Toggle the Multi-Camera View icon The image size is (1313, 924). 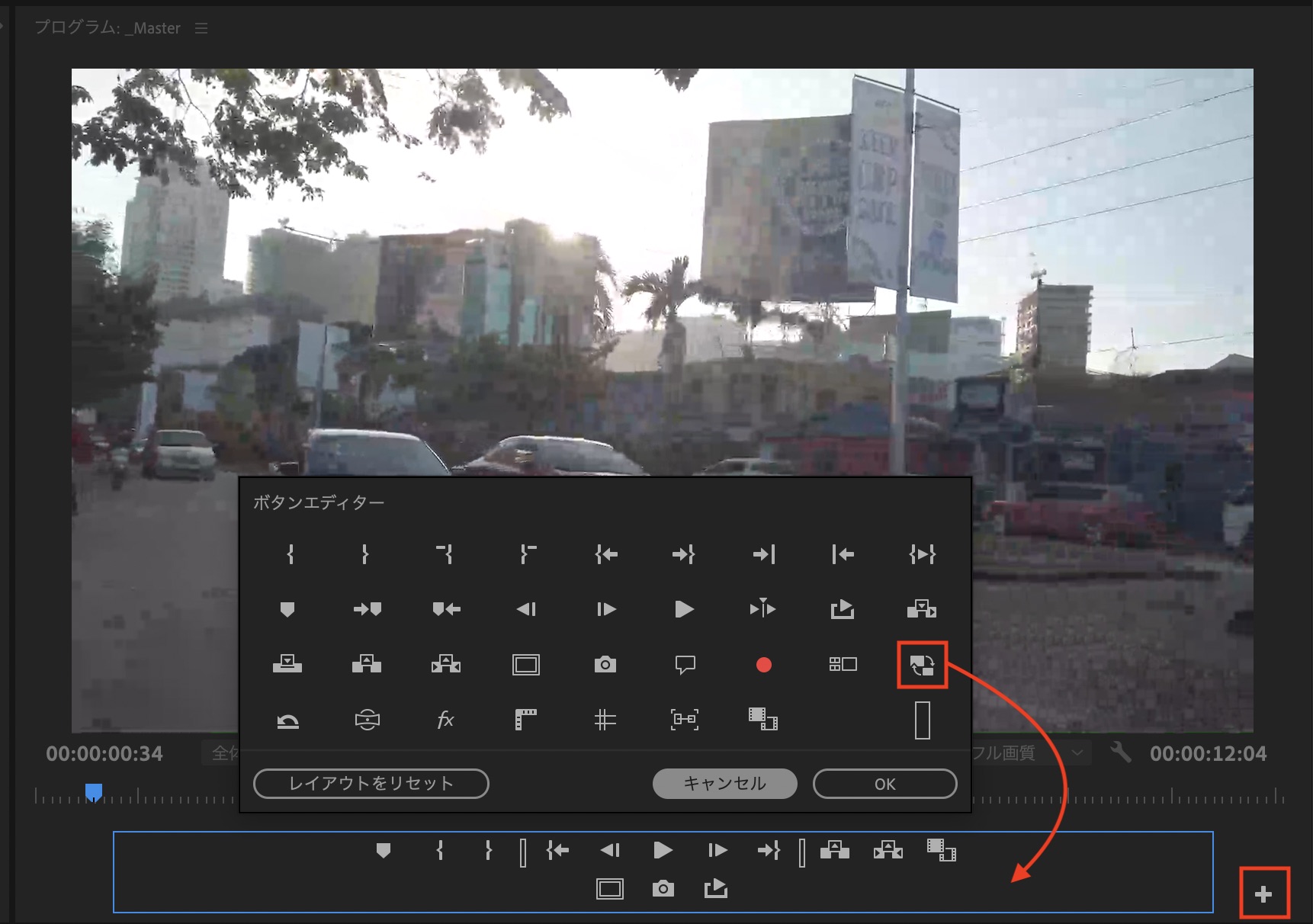[843, 665]
